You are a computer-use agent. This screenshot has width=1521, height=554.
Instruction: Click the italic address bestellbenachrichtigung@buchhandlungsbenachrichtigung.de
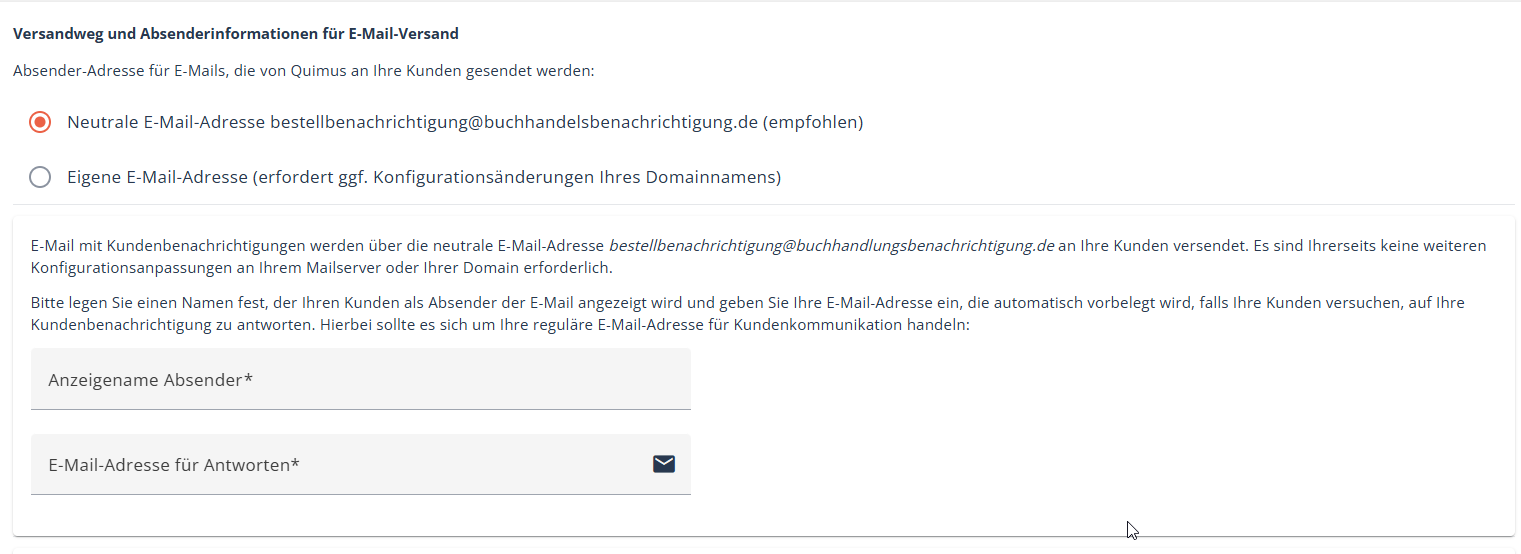(x=831, y=245)
